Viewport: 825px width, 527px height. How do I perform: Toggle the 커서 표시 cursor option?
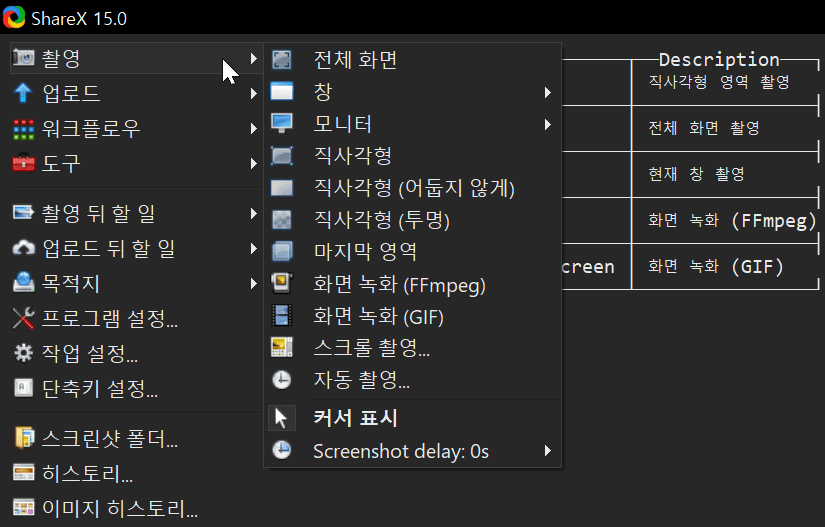[x=413, y=418]
